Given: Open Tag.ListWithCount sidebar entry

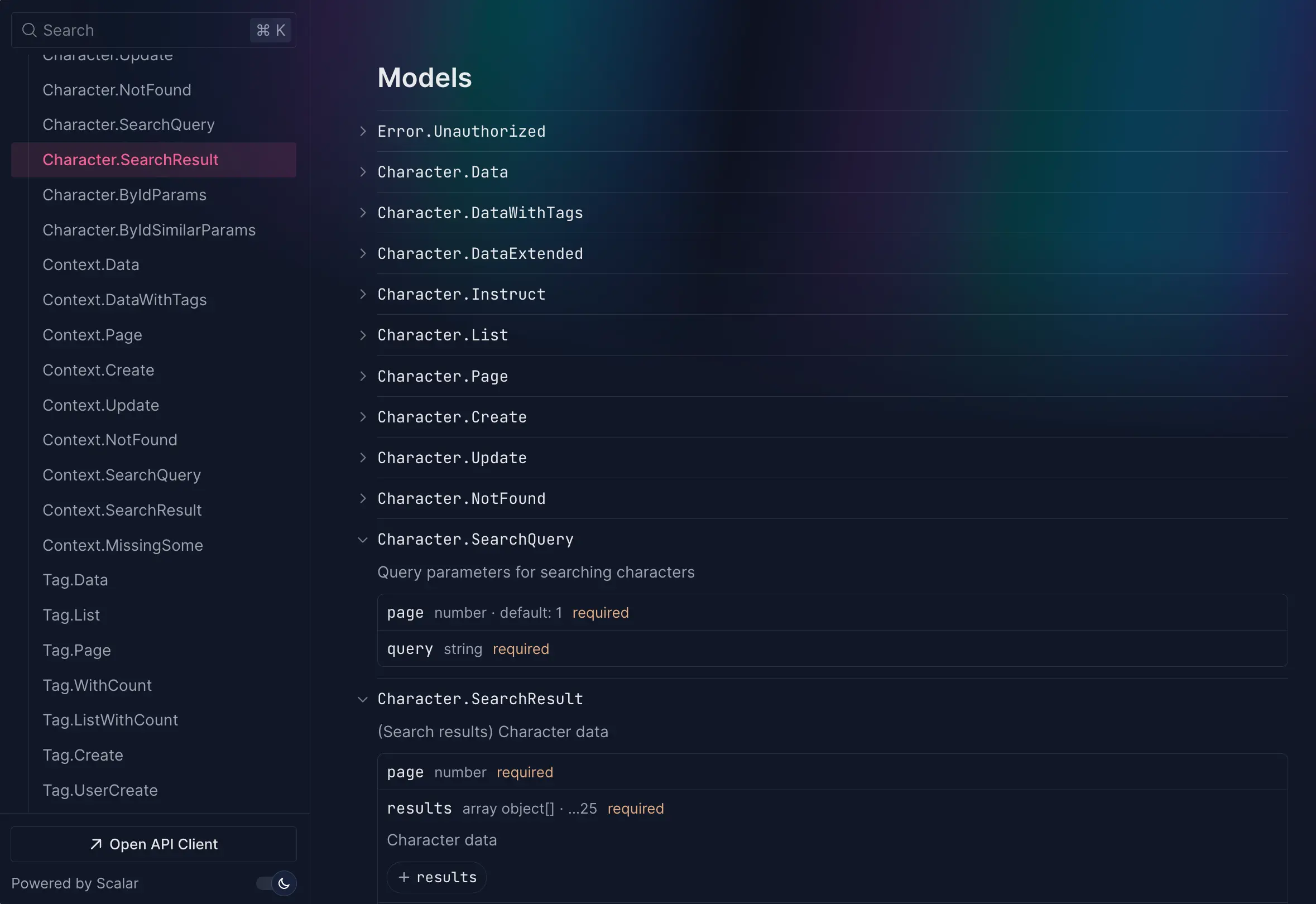Looking at the screenshot, I should click(x=110, y=720).
